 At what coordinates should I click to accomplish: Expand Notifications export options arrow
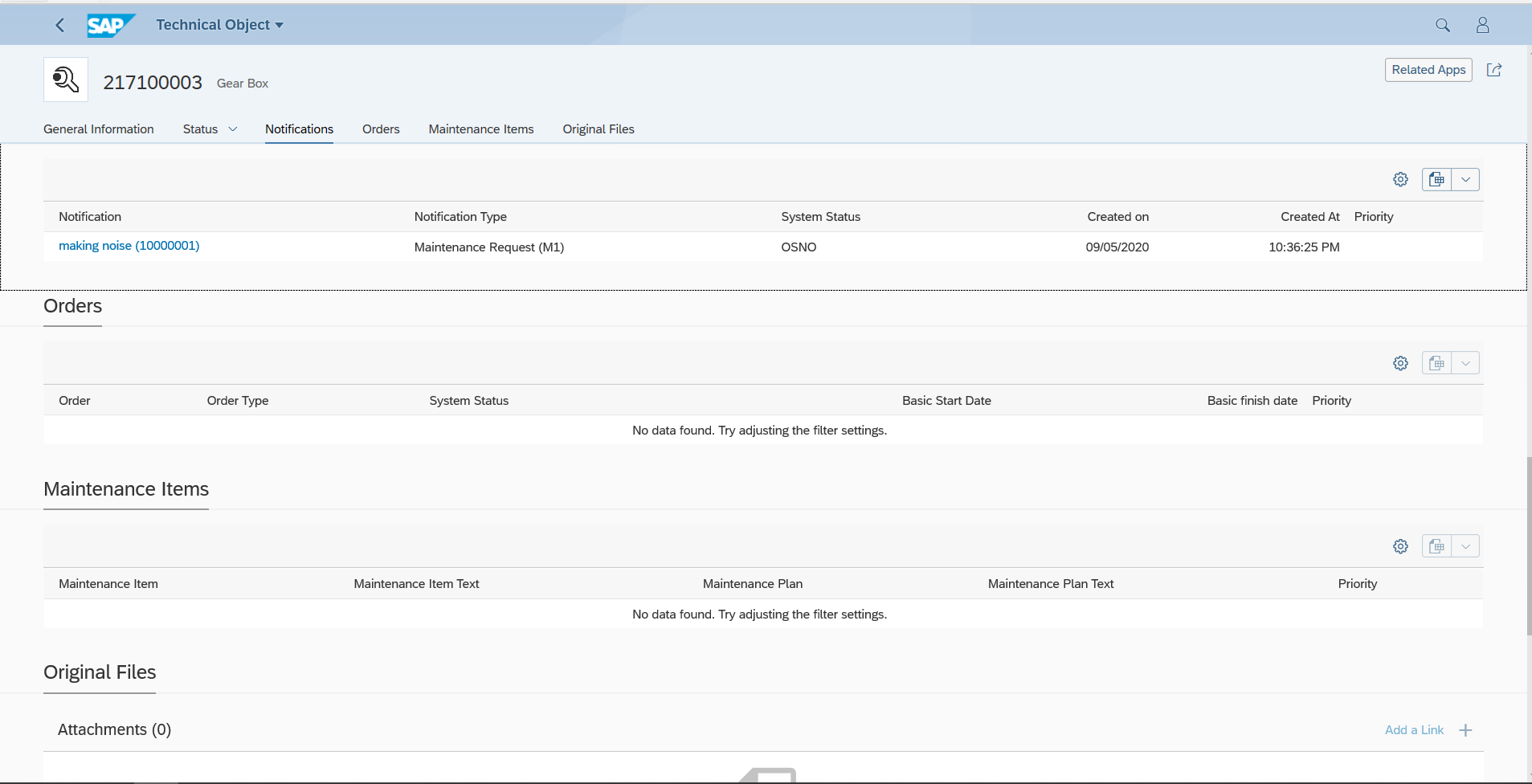tap(1465, 179)
